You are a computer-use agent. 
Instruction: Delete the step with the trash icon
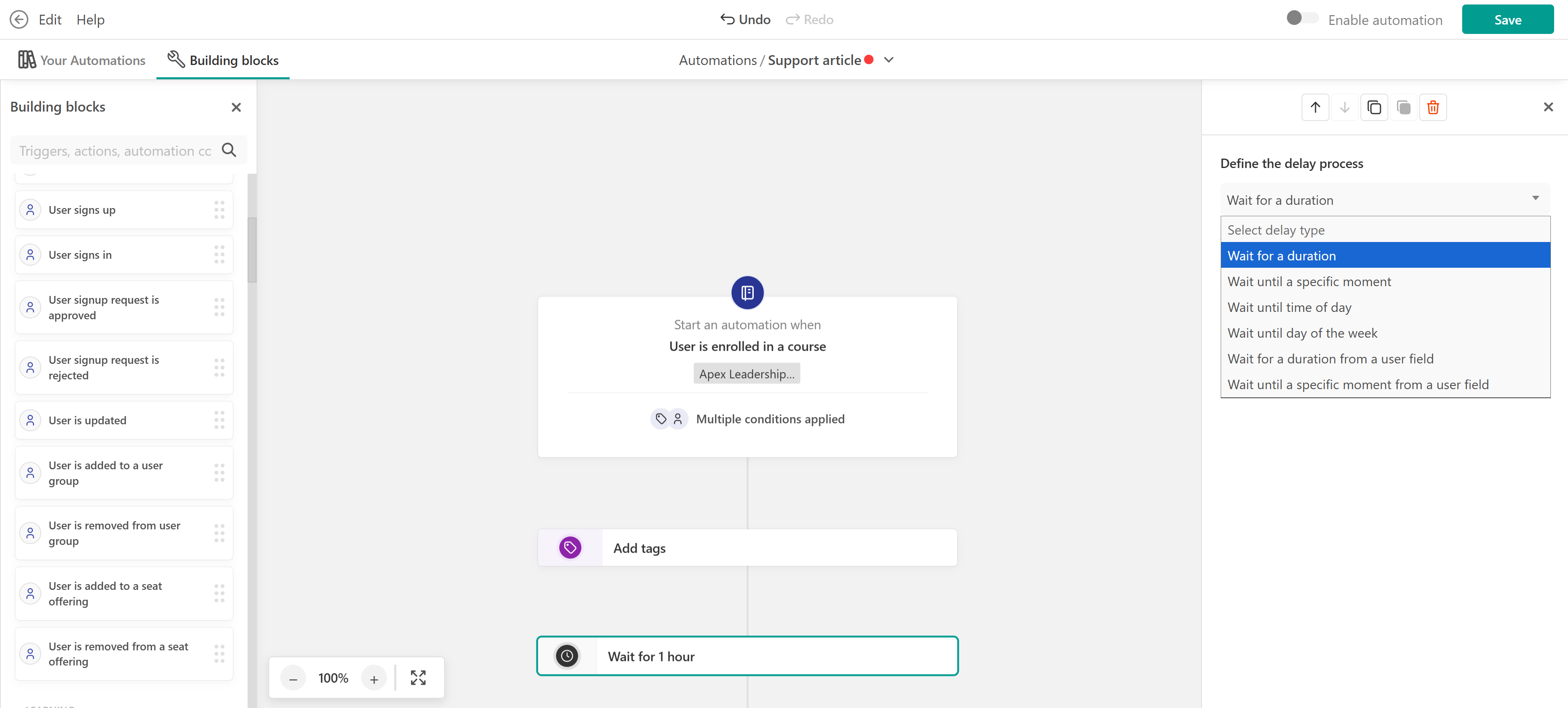(1432, 107)
